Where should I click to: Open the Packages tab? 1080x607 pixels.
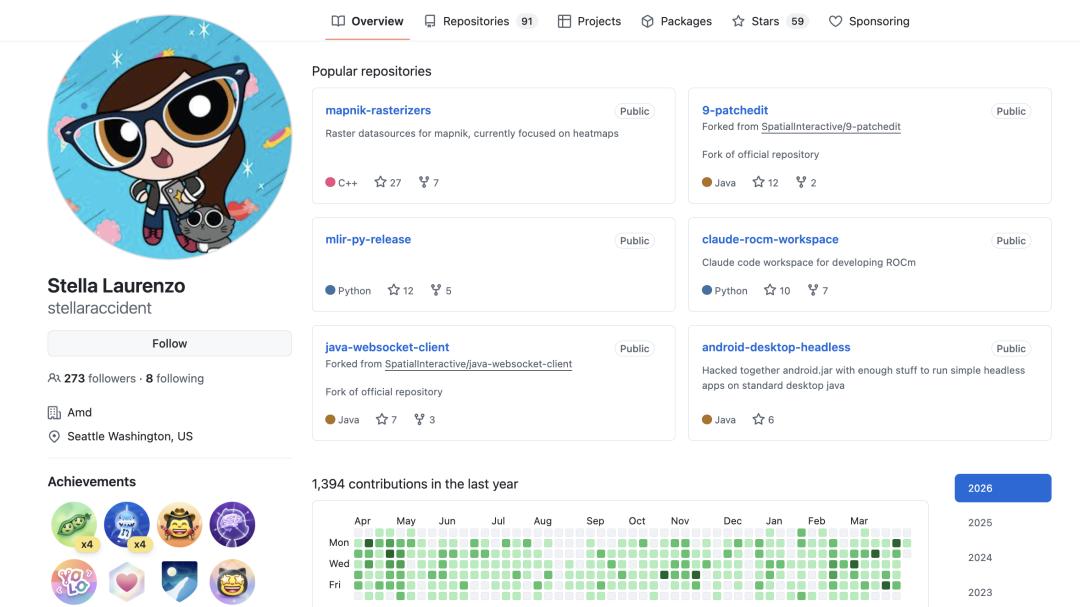pyautogui.click(x=676, y=21)
